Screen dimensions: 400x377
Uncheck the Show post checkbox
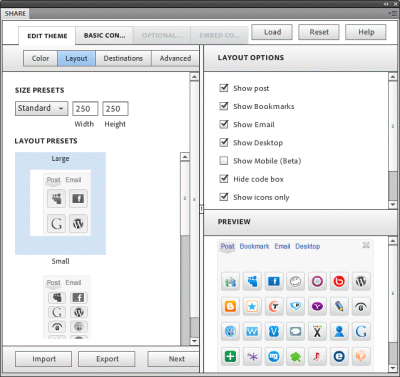[224, 88]
